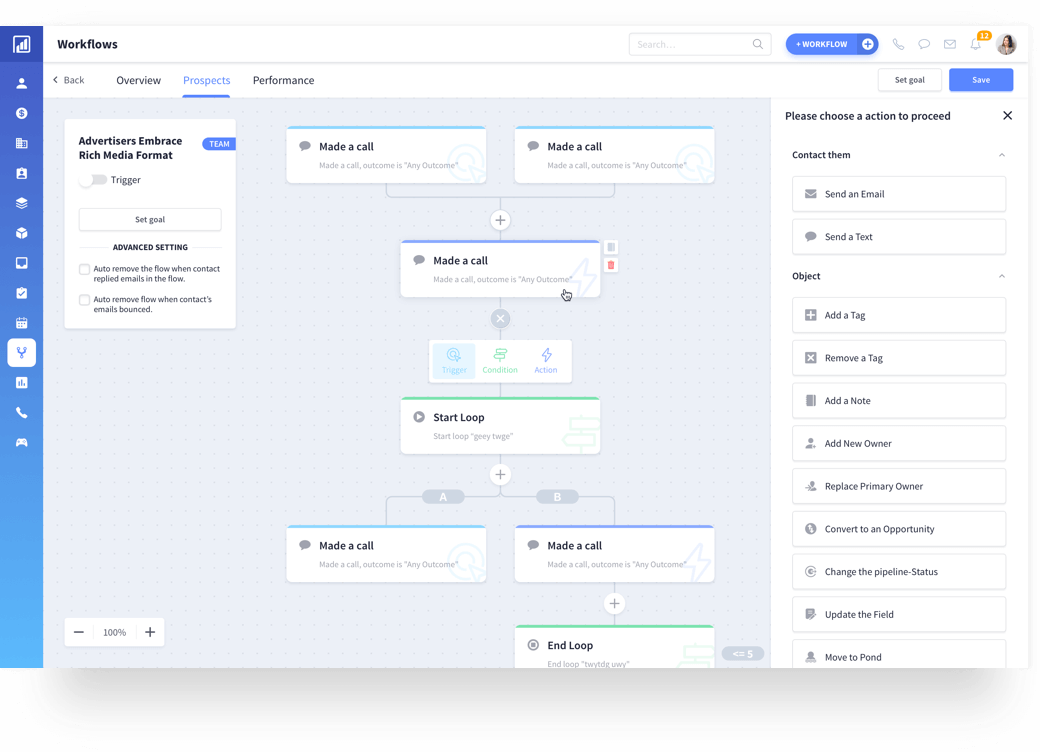Viewport: 1040px width, 752px height.
Task: Collapse the Object section chevron
Action: [x=1002, y=276]
